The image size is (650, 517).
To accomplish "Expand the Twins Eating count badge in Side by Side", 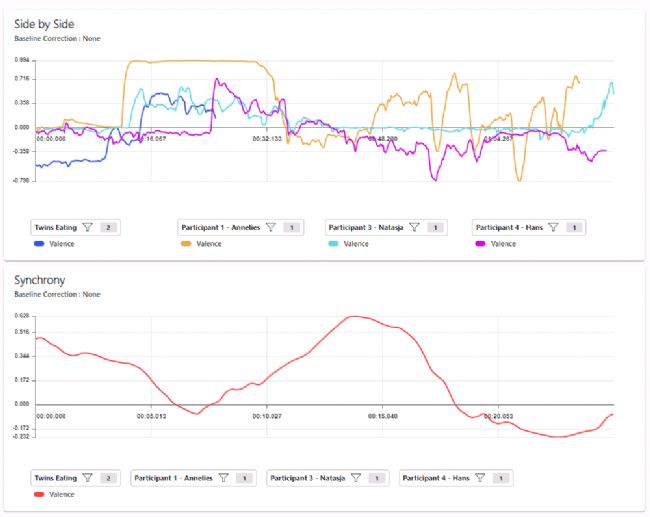I will pos(109,228).
